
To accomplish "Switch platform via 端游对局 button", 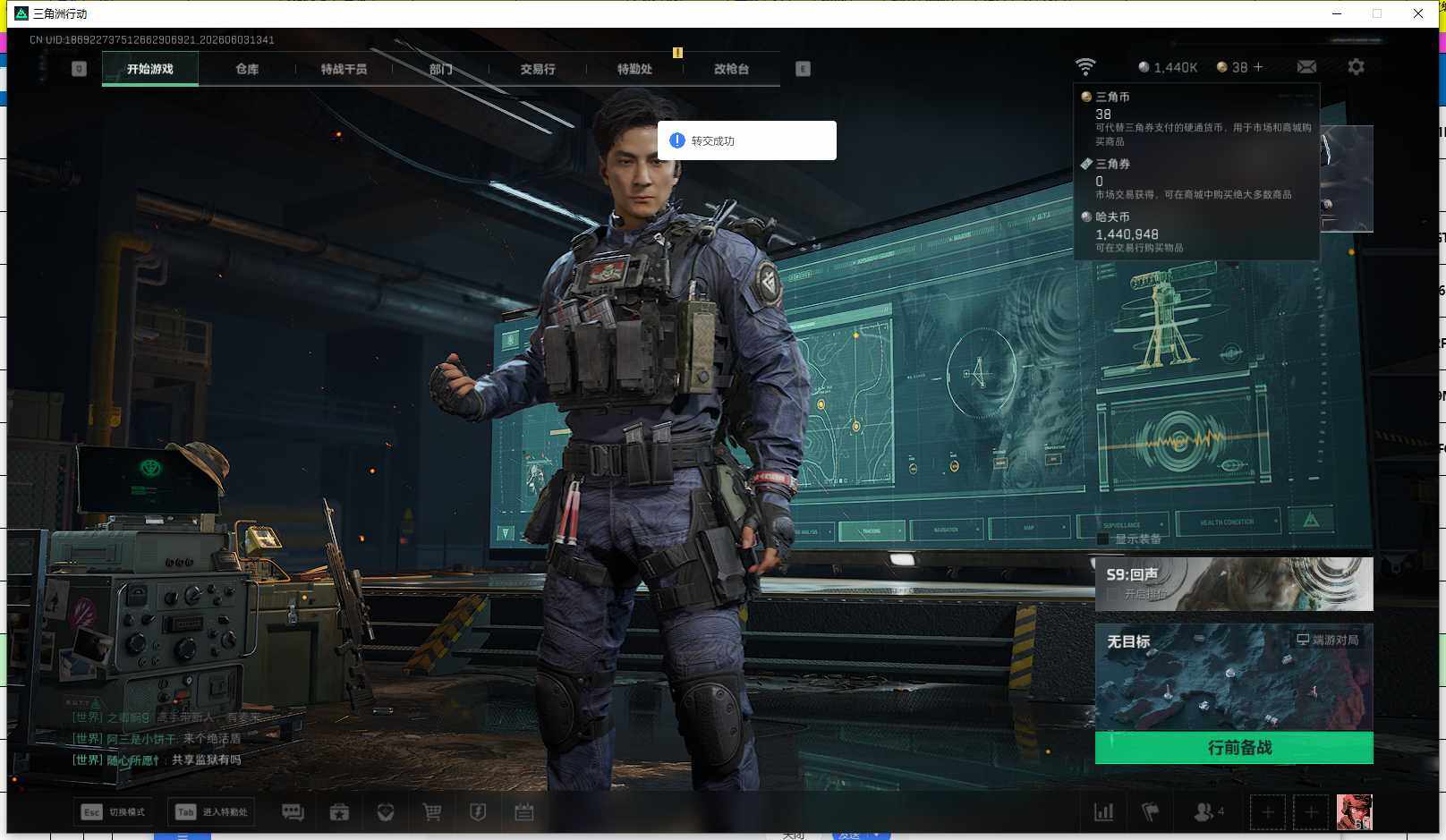I will point(1328,640).
